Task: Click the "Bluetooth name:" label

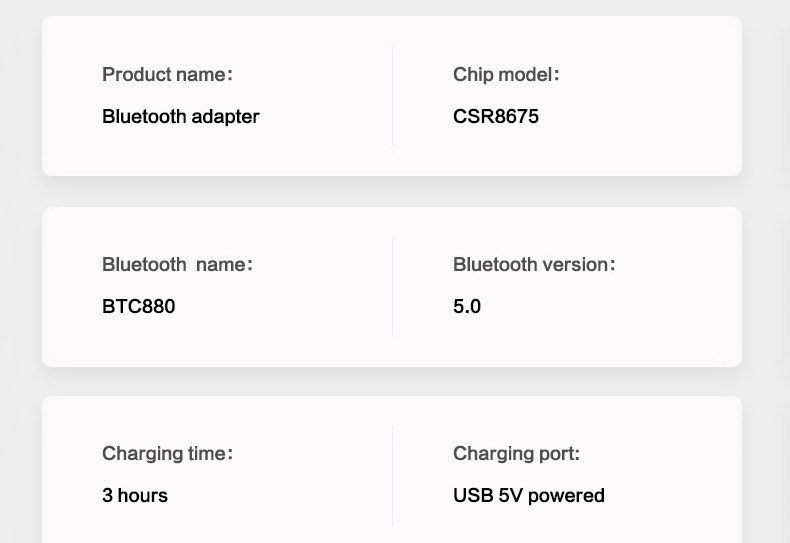Action: click(177, 265)
